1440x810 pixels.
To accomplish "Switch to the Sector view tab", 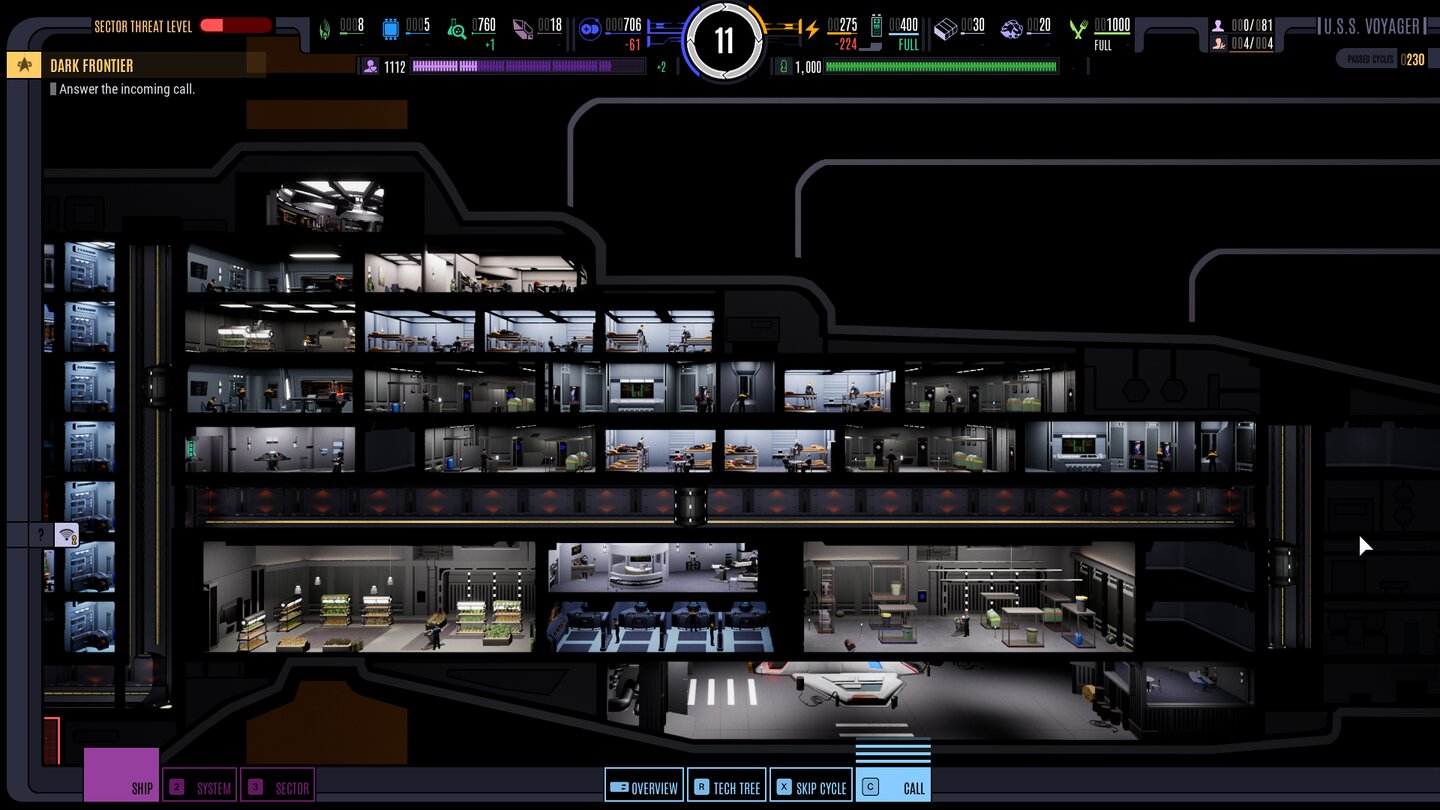I will pyautogui.click(x=278, y=787).
